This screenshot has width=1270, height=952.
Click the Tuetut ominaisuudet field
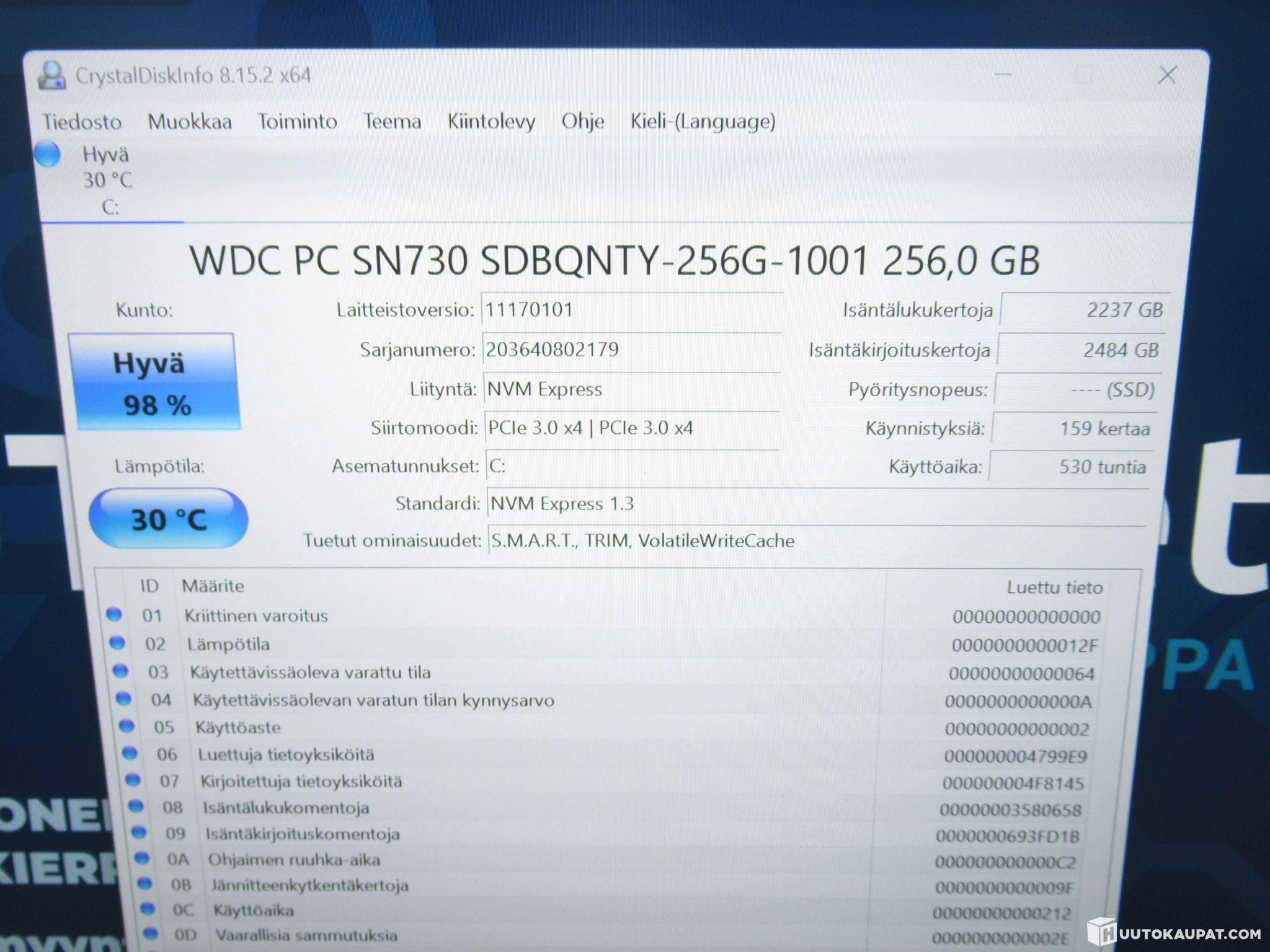[x=816, y=540]
